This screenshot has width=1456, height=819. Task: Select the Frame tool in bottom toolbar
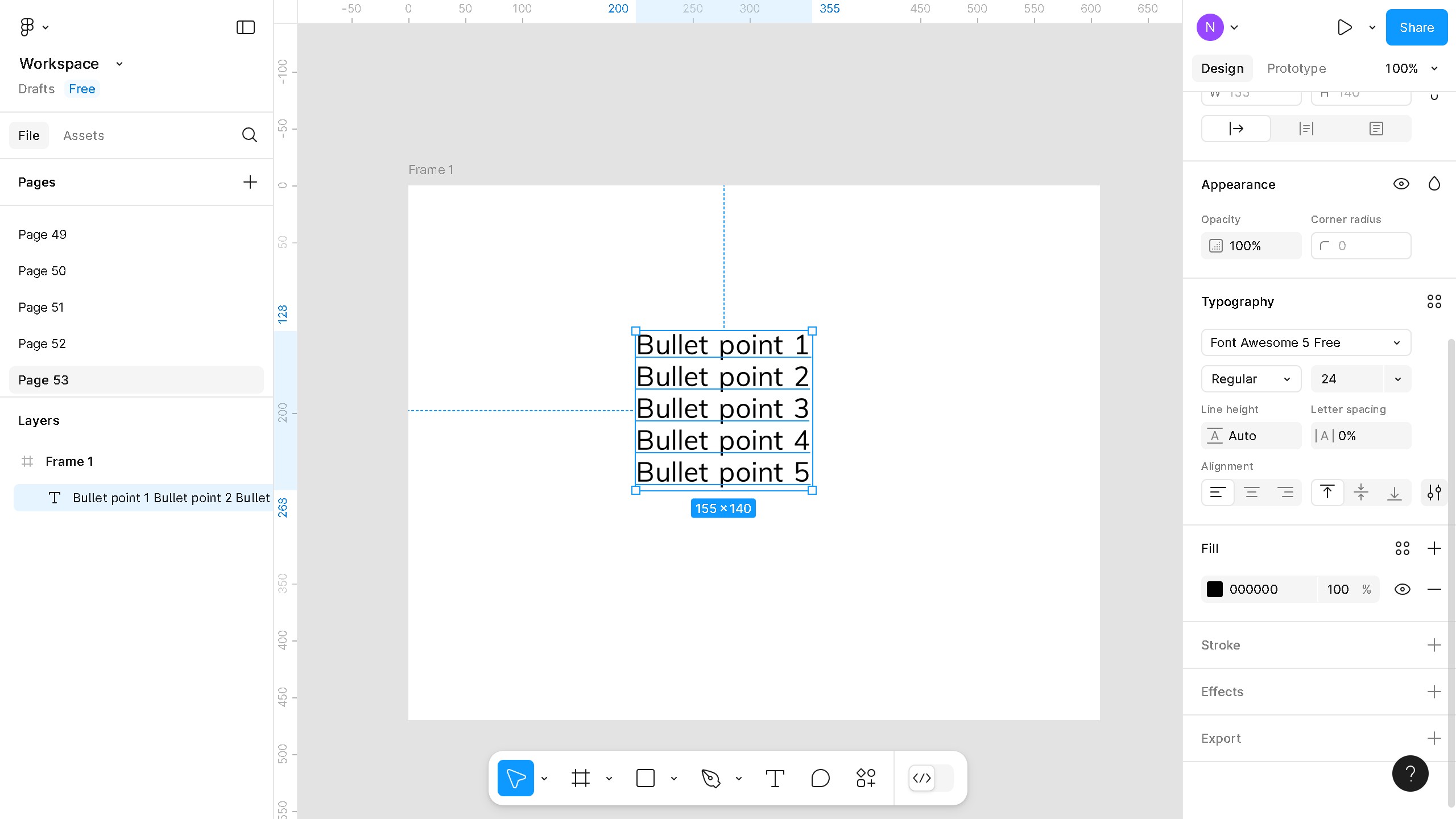(x=580, y=778)
